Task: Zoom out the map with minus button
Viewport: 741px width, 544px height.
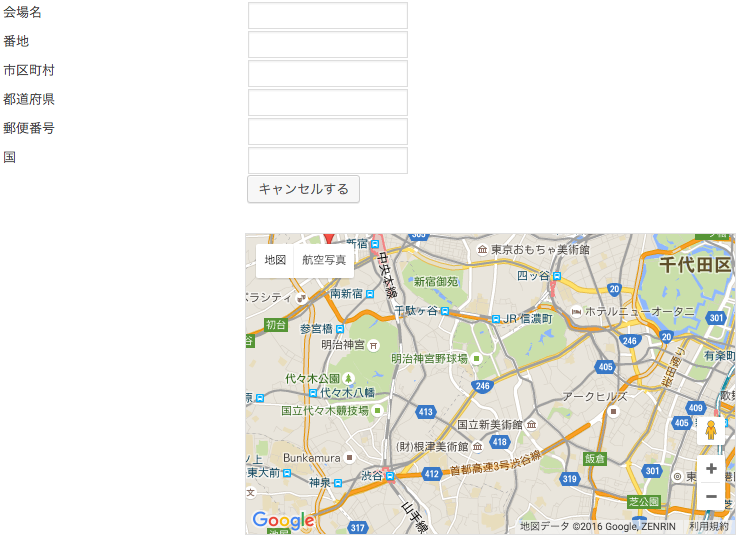Action: (711, 496)
